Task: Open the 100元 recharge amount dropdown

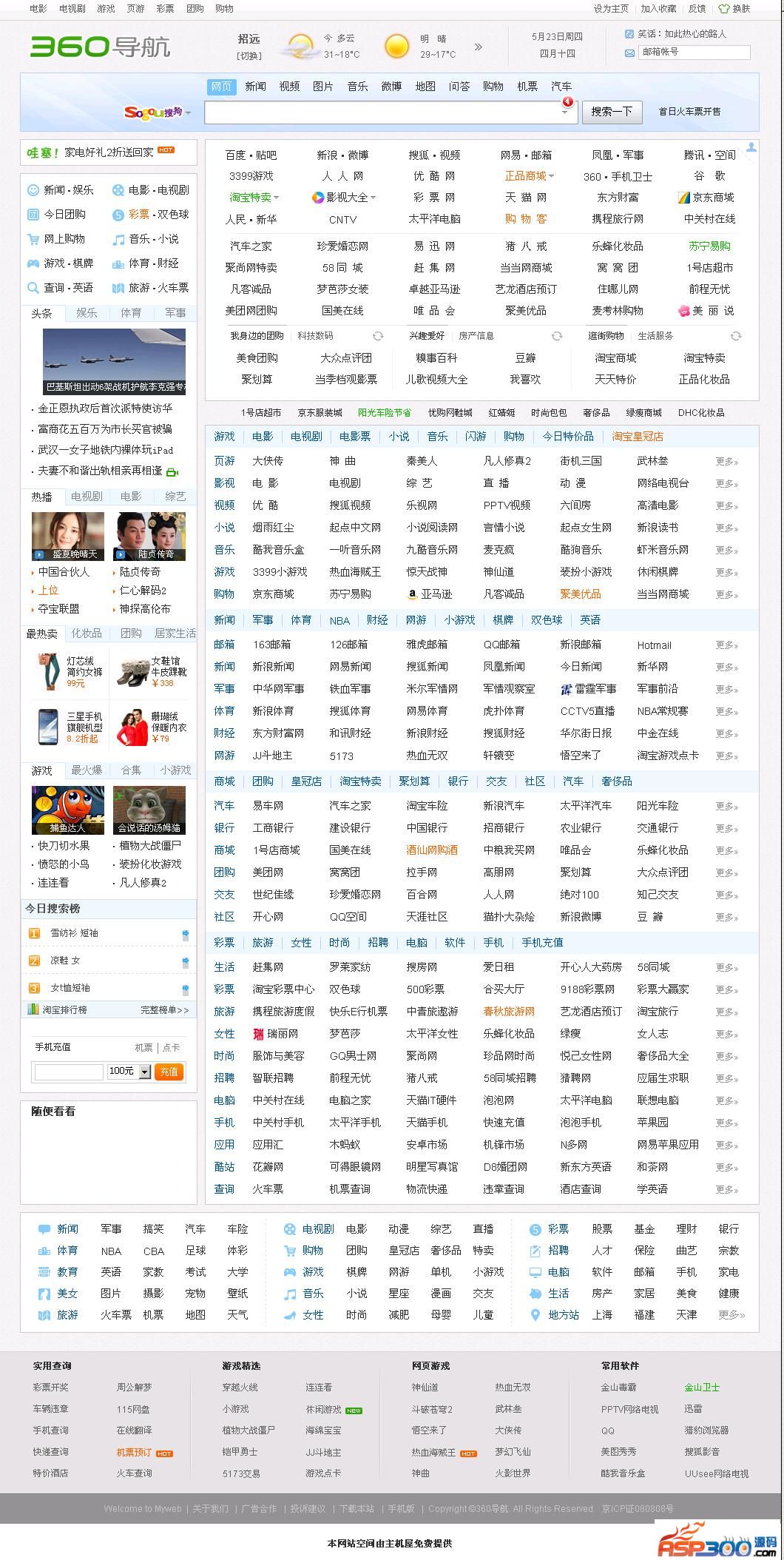Action: click(144, 1072)
